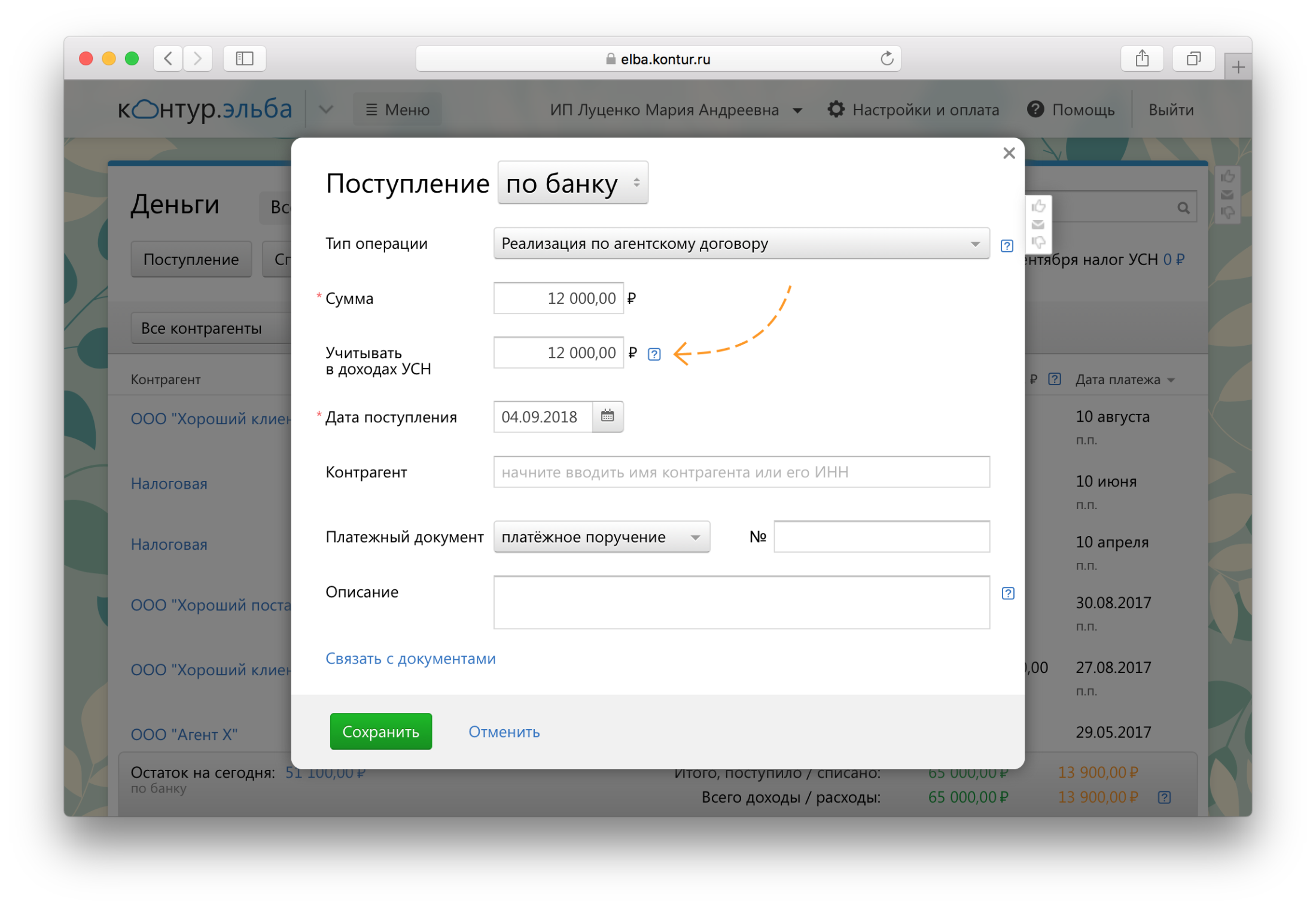Click the Сумма amount field
The width and height of the screenshot is (1316, 908).
[x=558, y=298]
